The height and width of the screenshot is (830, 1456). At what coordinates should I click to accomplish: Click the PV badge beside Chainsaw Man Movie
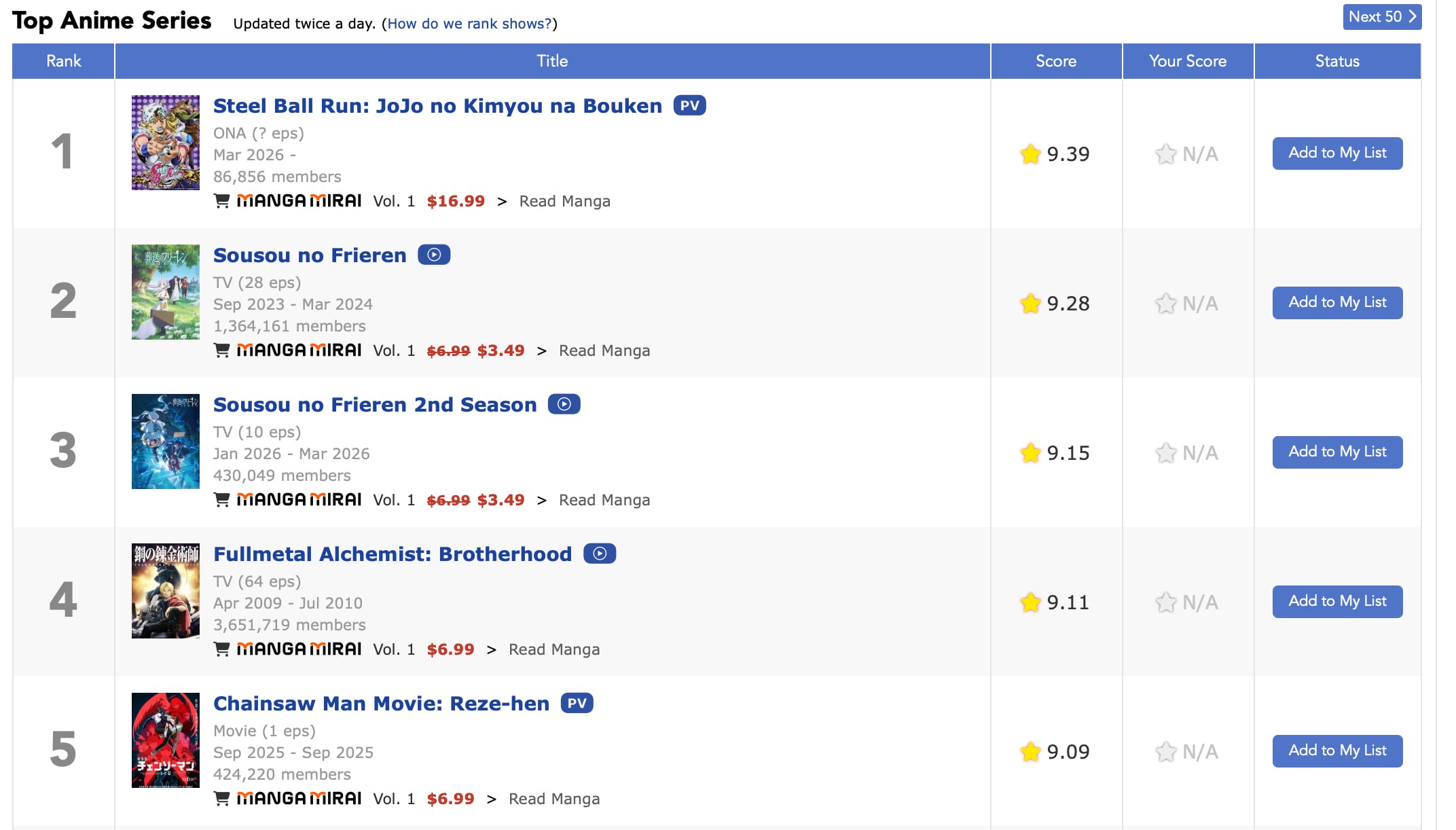pyautogui.click(x=577, y=704)
